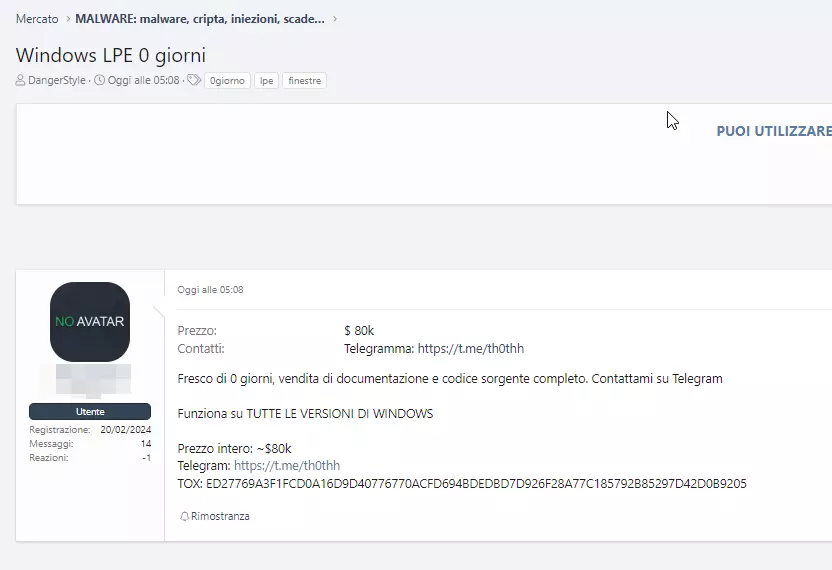Open the Mercato breadcrumb link
Screen dimensions: 832x570
point(37,19)
